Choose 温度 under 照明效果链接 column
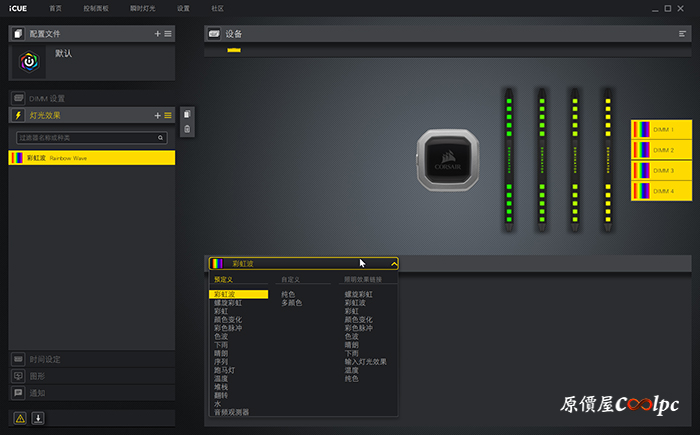 click(x=351, y=370)
